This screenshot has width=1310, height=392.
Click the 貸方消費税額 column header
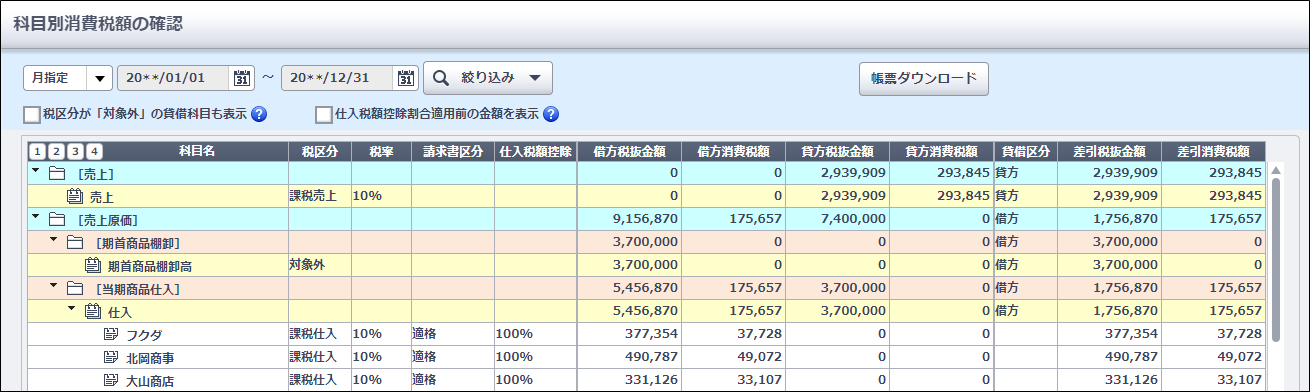pyautogui.click(x=941, y=152)
